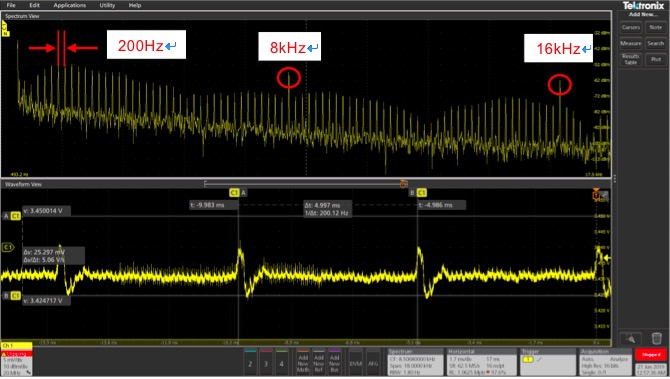
Task: Click the red Stopped run button
Action: tap(651, 355)
